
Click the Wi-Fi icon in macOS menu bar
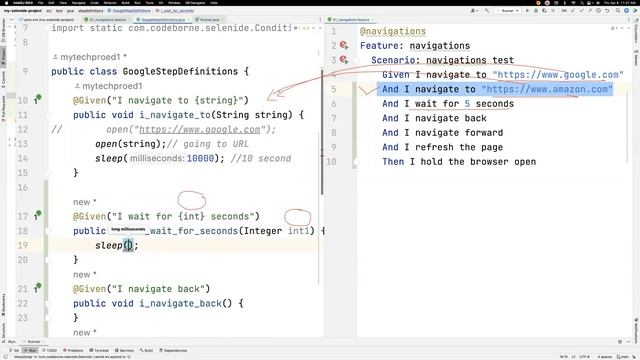(573, 3)
